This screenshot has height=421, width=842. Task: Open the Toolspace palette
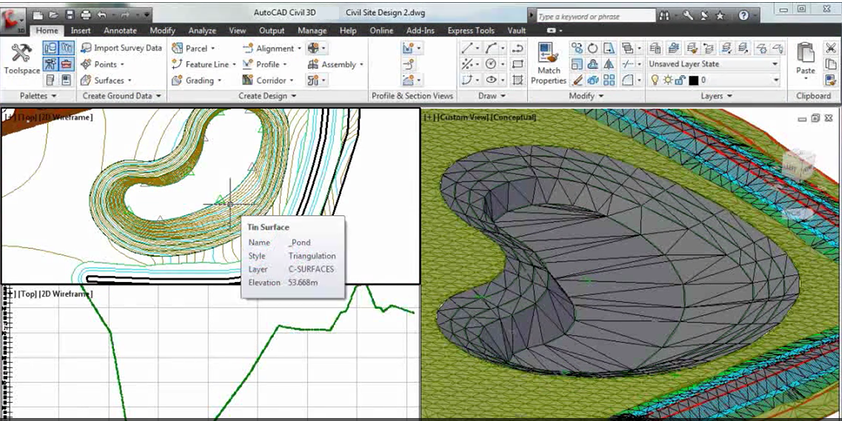pos(19,58)
